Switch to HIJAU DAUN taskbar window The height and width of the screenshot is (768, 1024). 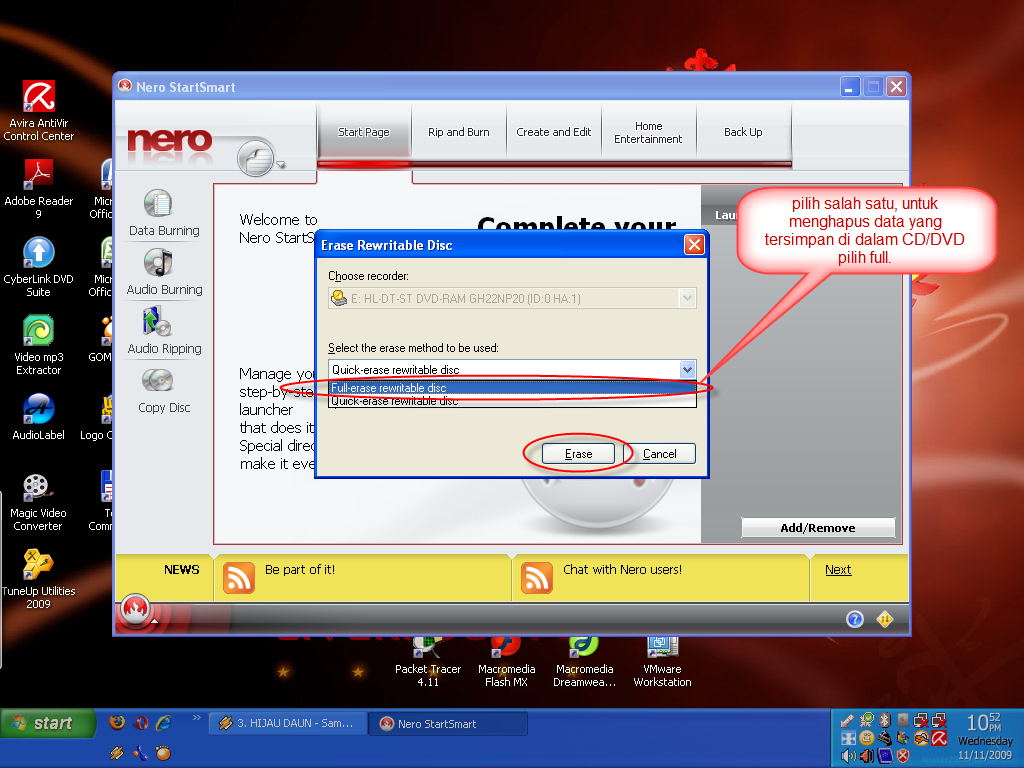287,724
